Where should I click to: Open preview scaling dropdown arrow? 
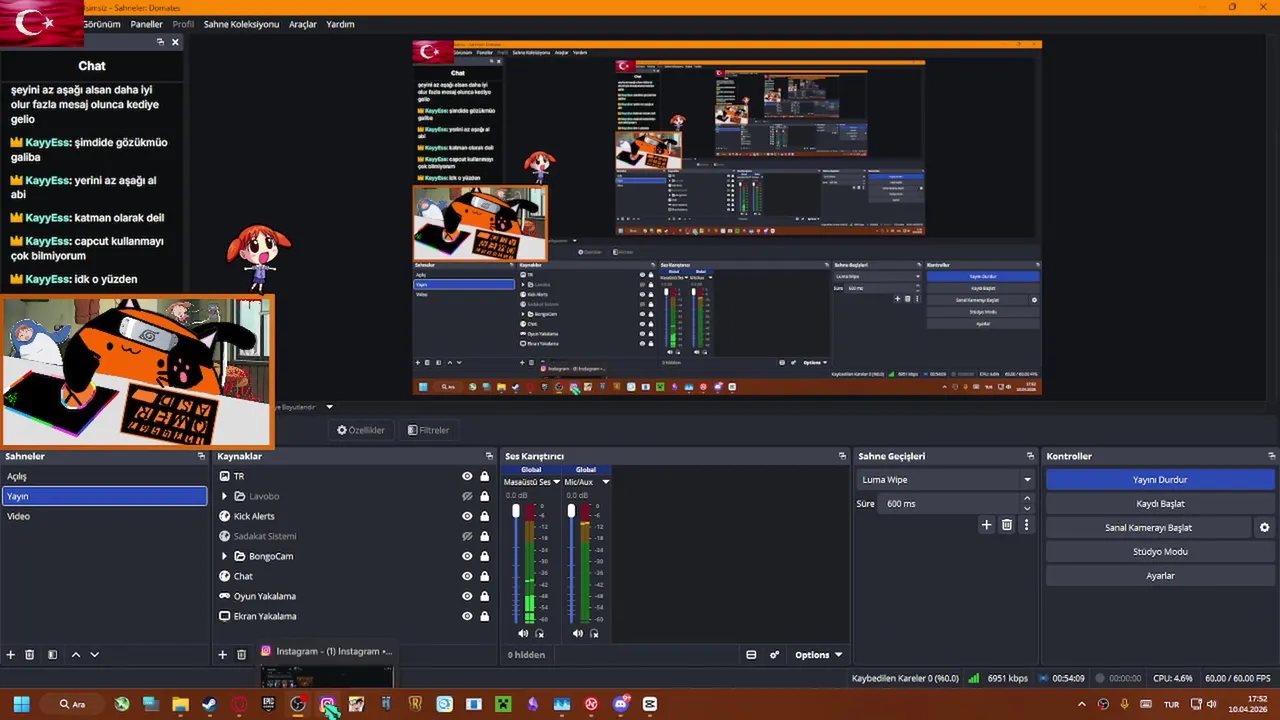click(329, 407)
